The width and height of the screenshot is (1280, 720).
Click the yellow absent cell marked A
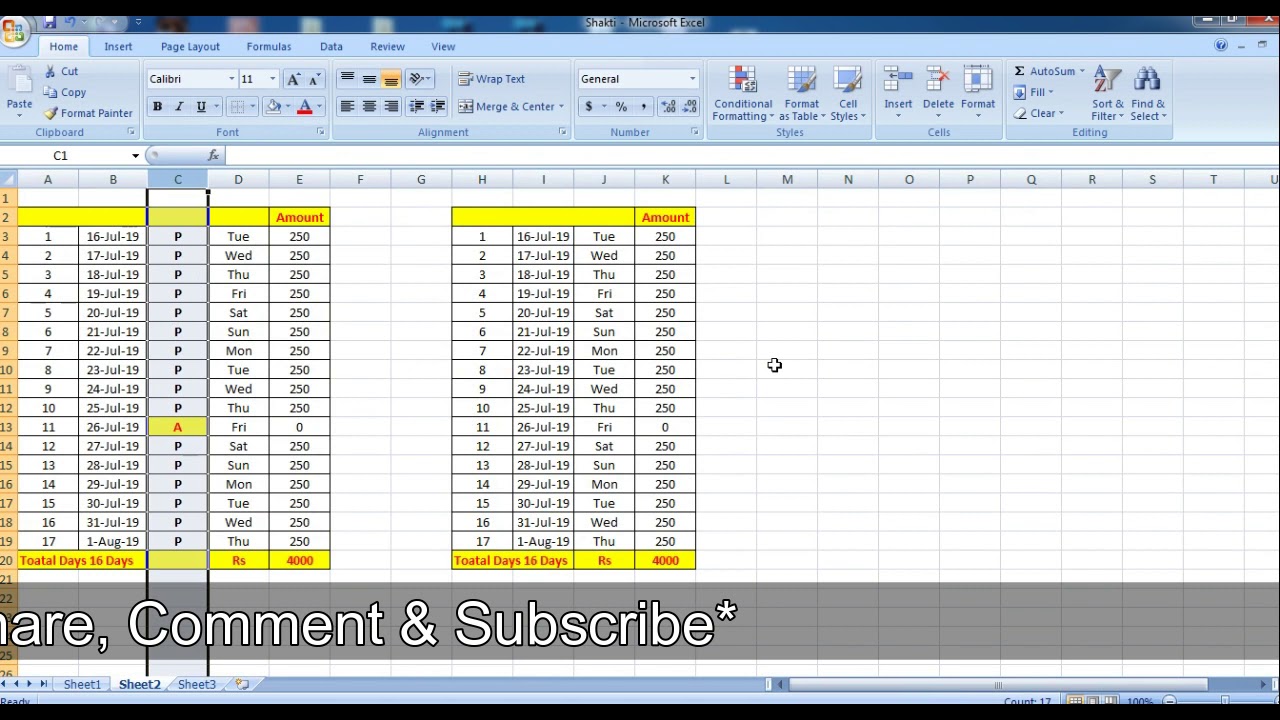tap(178, 428)
